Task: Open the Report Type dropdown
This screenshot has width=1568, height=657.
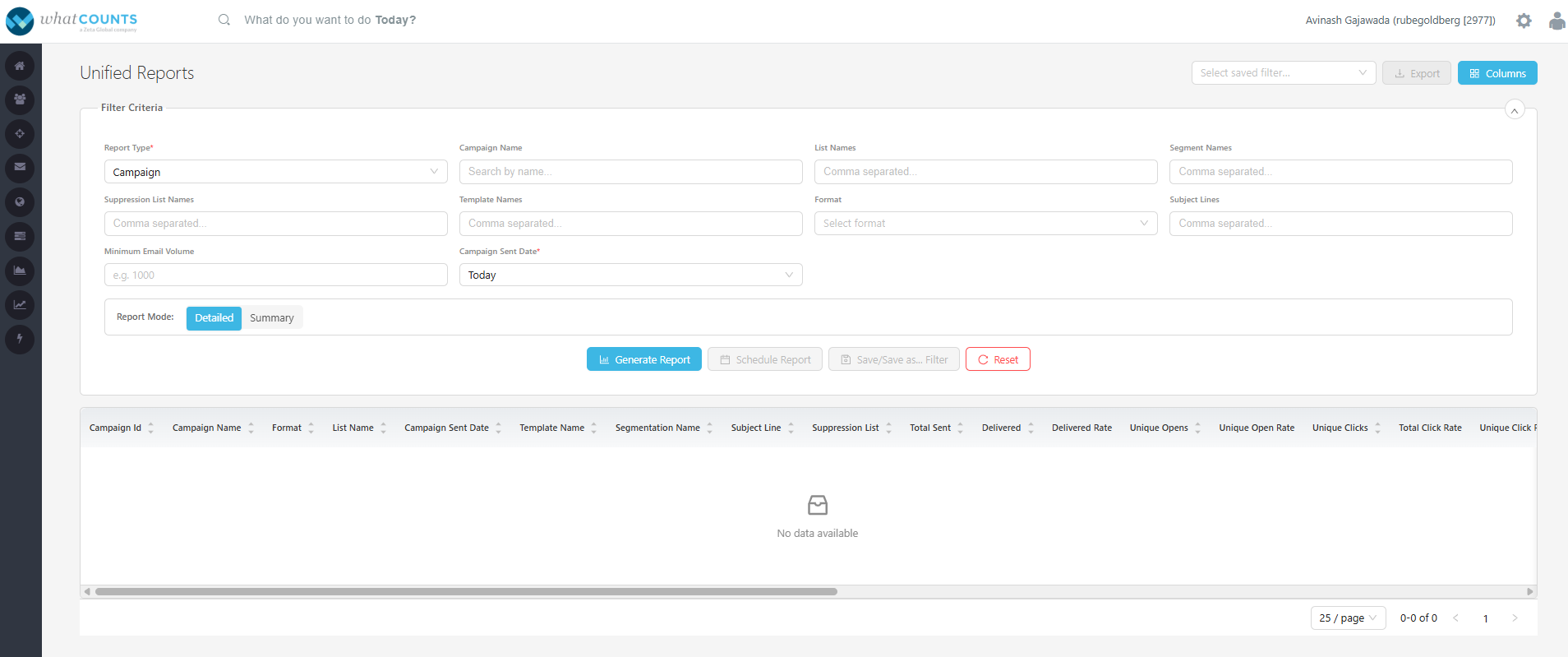Action: click(275, 172)
